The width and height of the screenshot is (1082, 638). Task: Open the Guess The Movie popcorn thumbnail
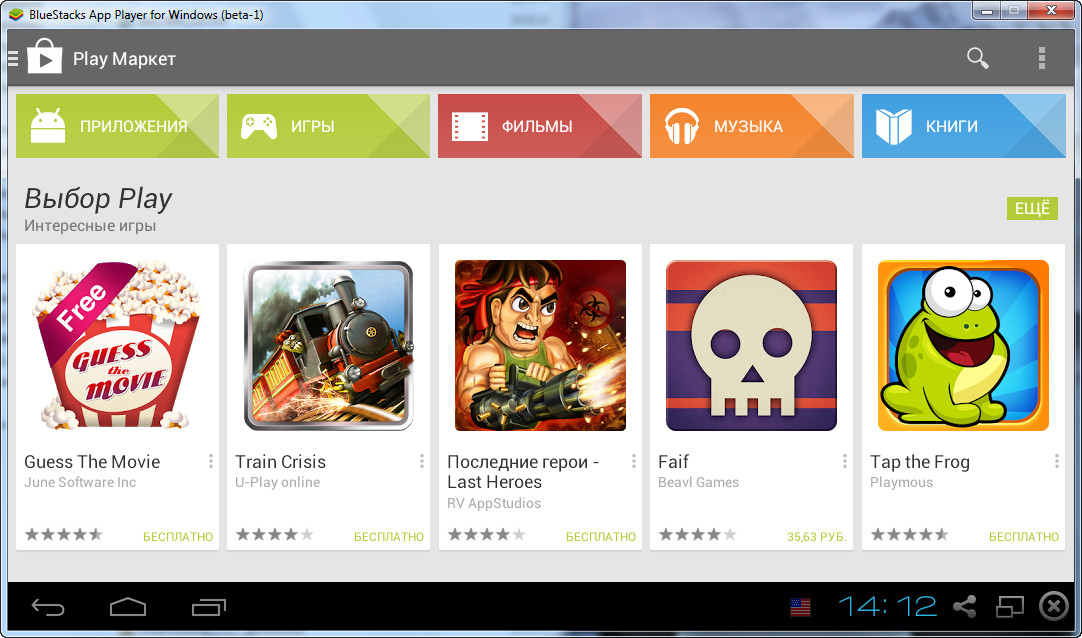point(117,345)
